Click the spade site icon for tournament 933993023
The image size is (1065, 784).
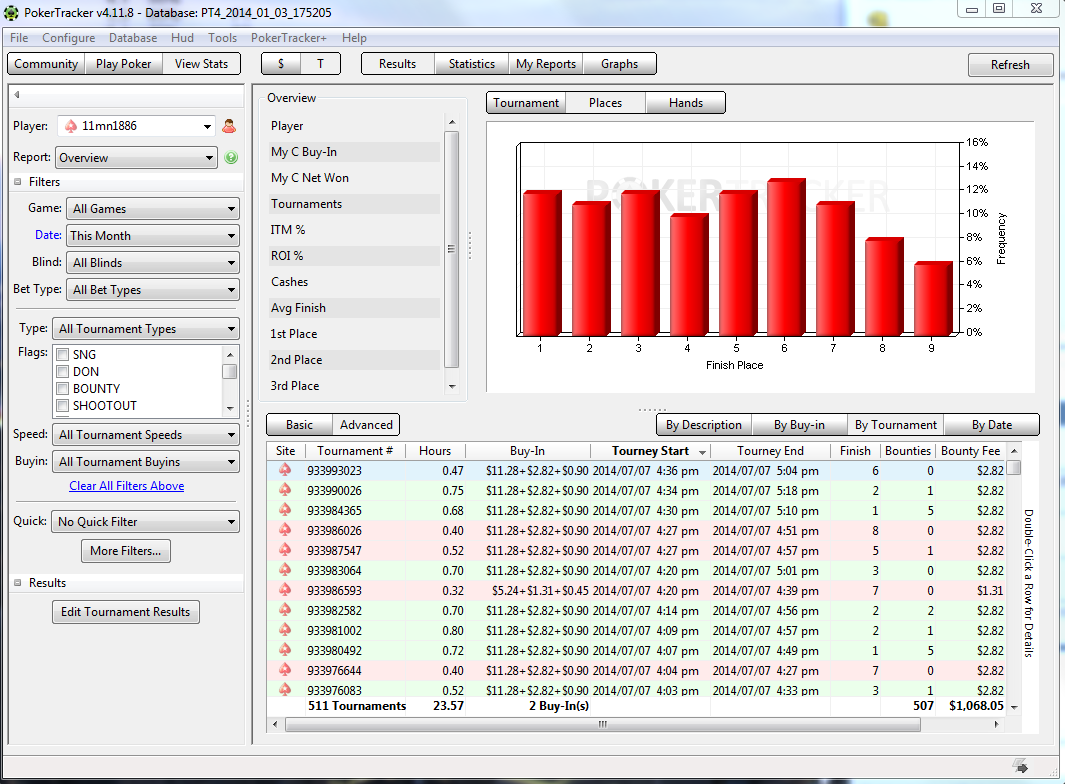pos(285,470)
